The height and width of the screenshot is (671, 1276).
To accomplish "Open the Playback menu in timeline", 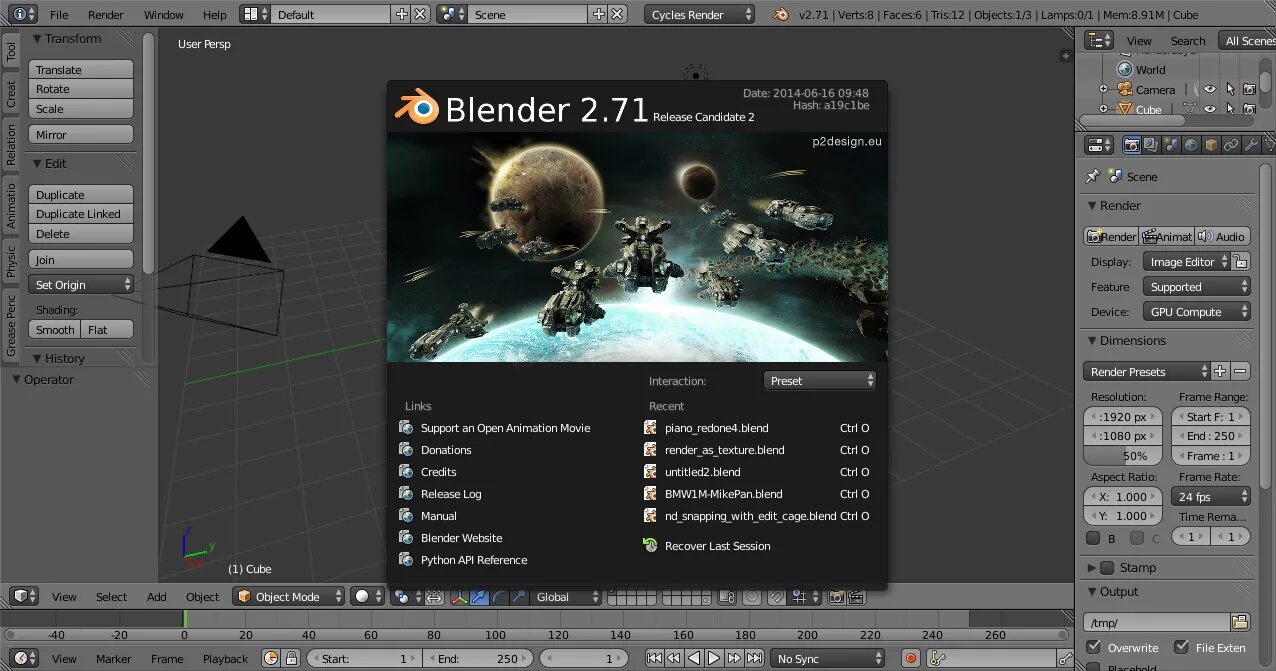I will pyautogui.click(x=225, y=659).
